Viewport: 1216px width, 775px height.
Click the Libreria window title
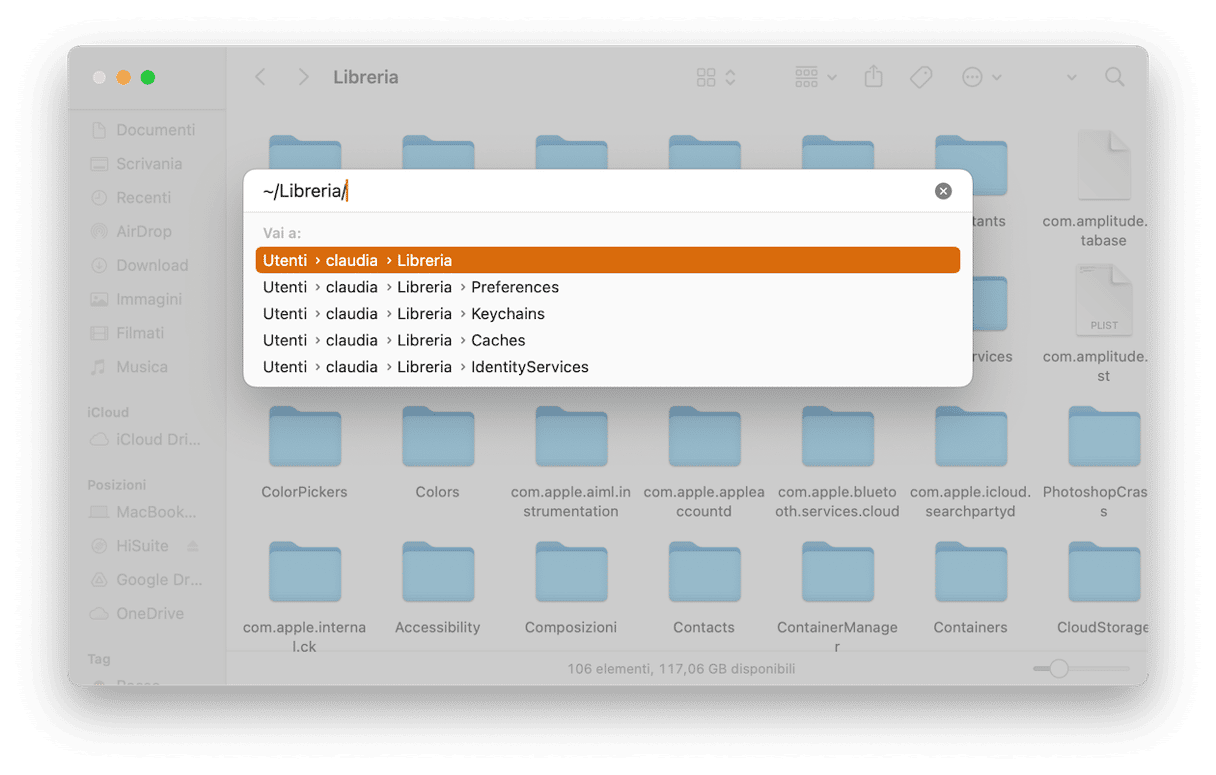pyautogui.click(x=366, y=77)
